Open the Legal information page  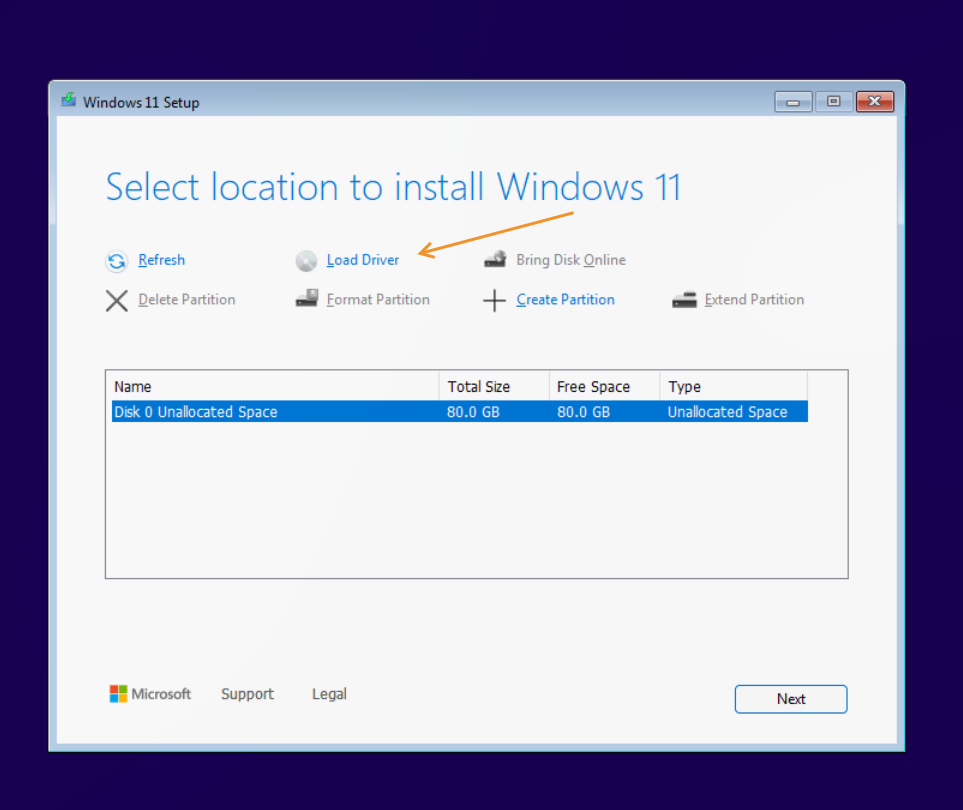click(x=329, y=694)
